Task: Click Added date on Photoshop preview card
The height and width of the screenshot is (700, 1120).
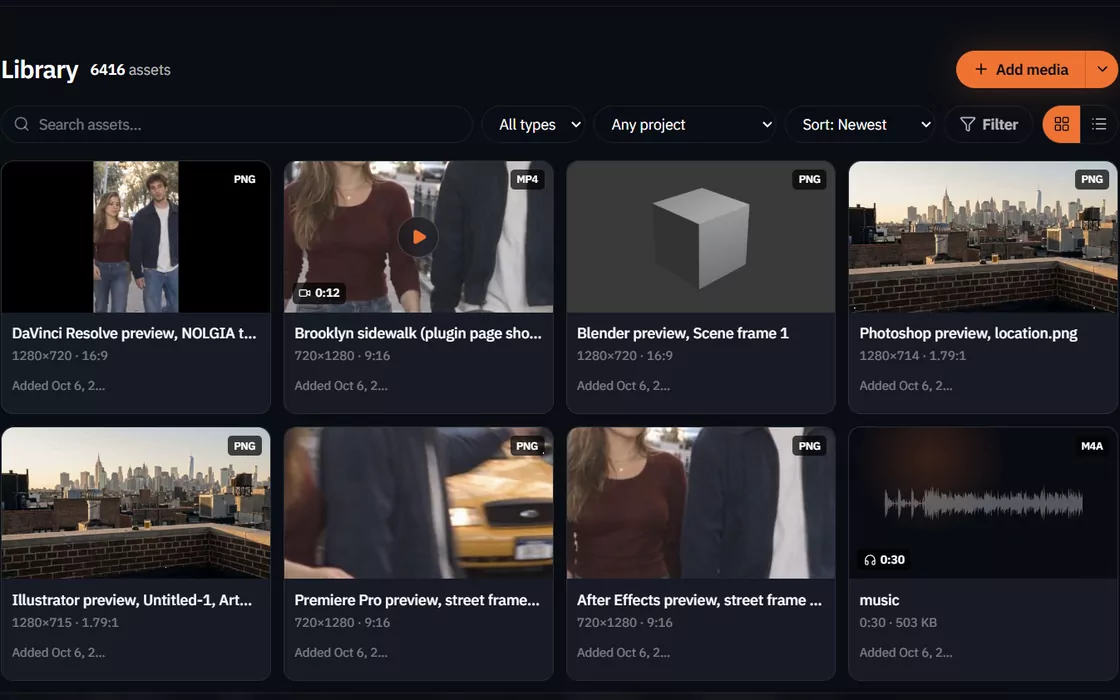Action: [x=906, y=386]
